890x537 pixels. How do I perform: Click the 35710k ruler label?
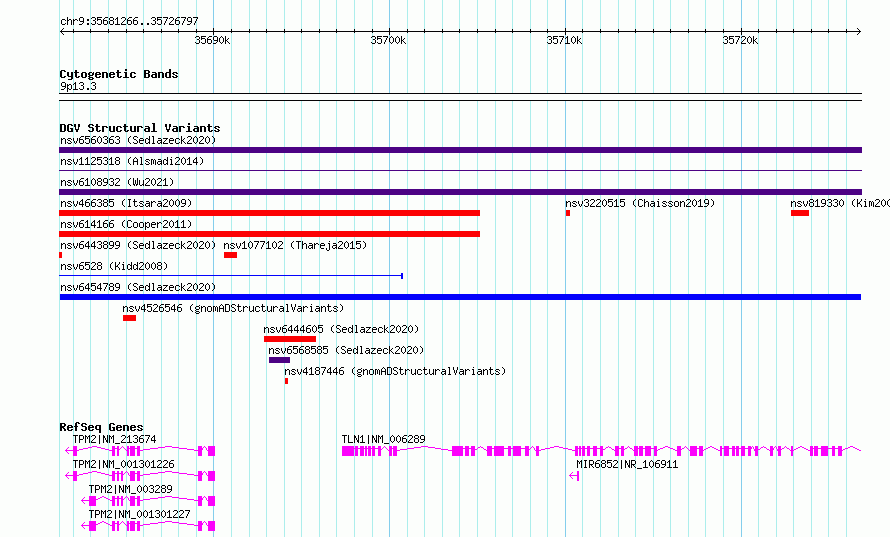(x=564, y=40)
